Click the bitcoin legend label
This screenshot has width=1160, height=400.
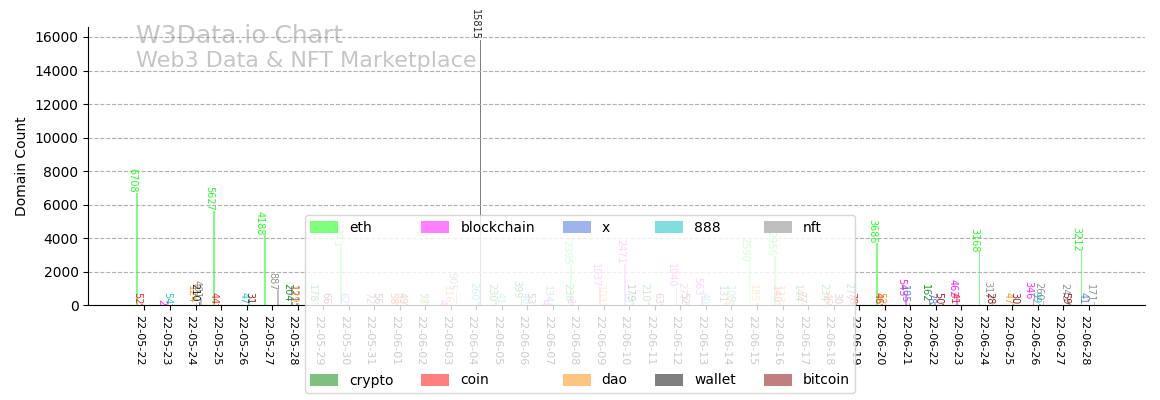click(x=825, y=380)
